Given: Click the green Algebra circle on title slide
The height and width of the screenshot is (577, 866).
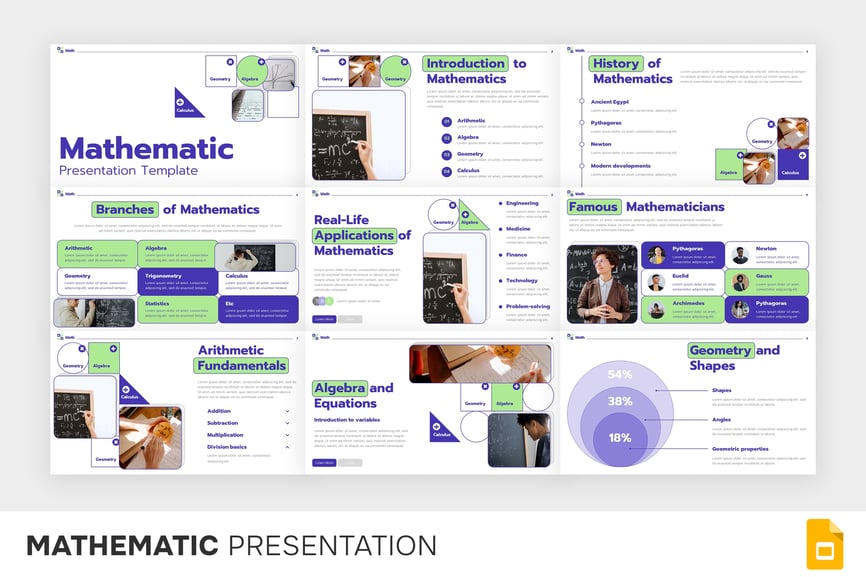Looking at the screenshot, I should (253, 72).
